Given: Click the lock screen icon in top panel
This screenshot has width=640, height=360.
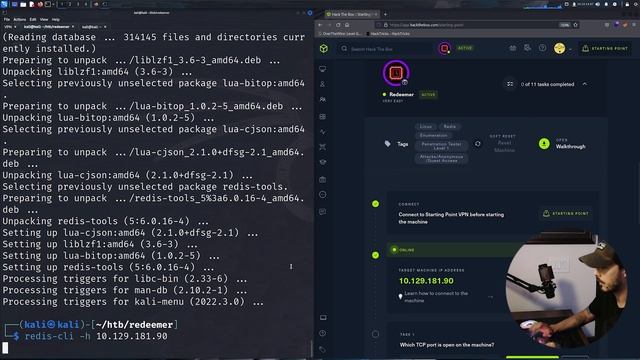Looking at the screenshot, I should click(x=627, y=4).
